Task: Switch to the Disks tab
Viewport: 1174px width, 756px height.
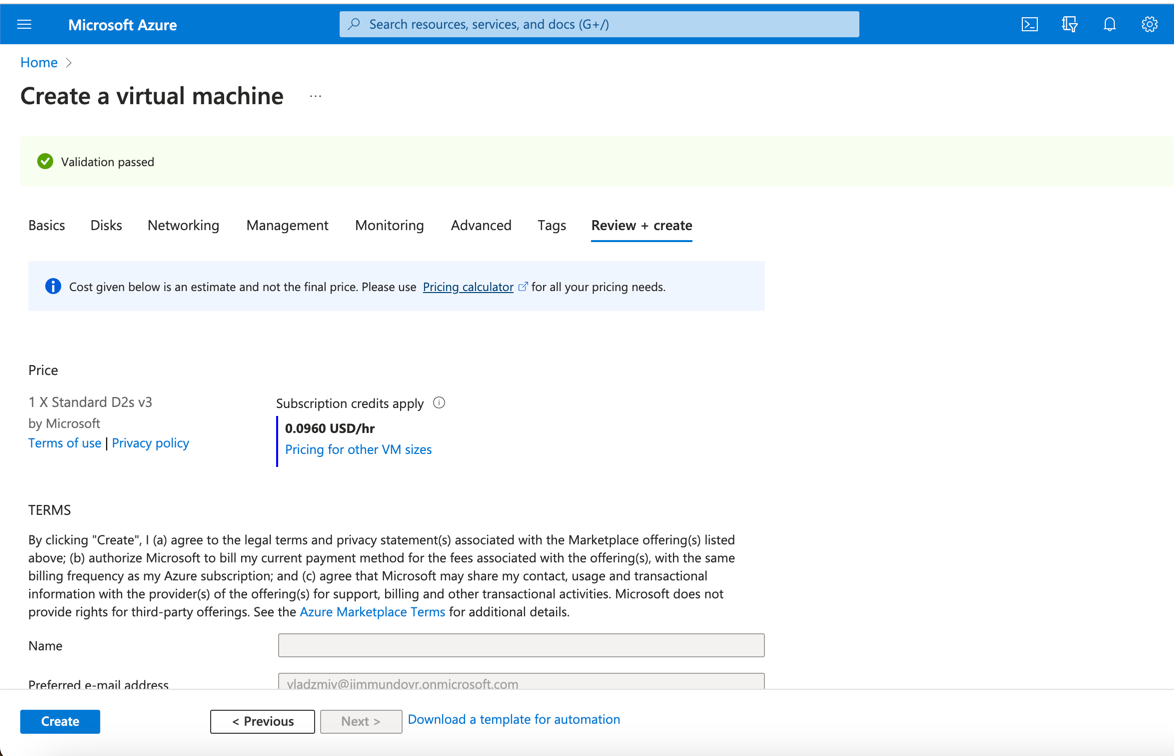Action: (106, 225)
